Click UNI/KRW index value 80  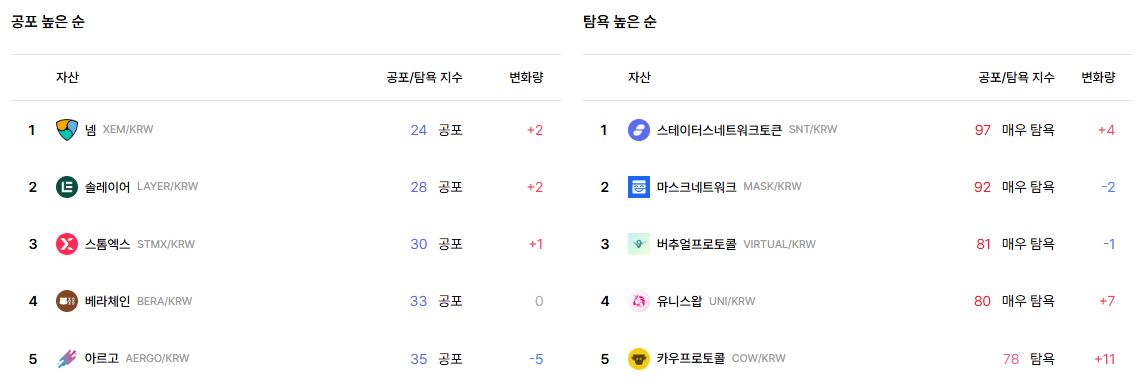[x=982, y=301]
